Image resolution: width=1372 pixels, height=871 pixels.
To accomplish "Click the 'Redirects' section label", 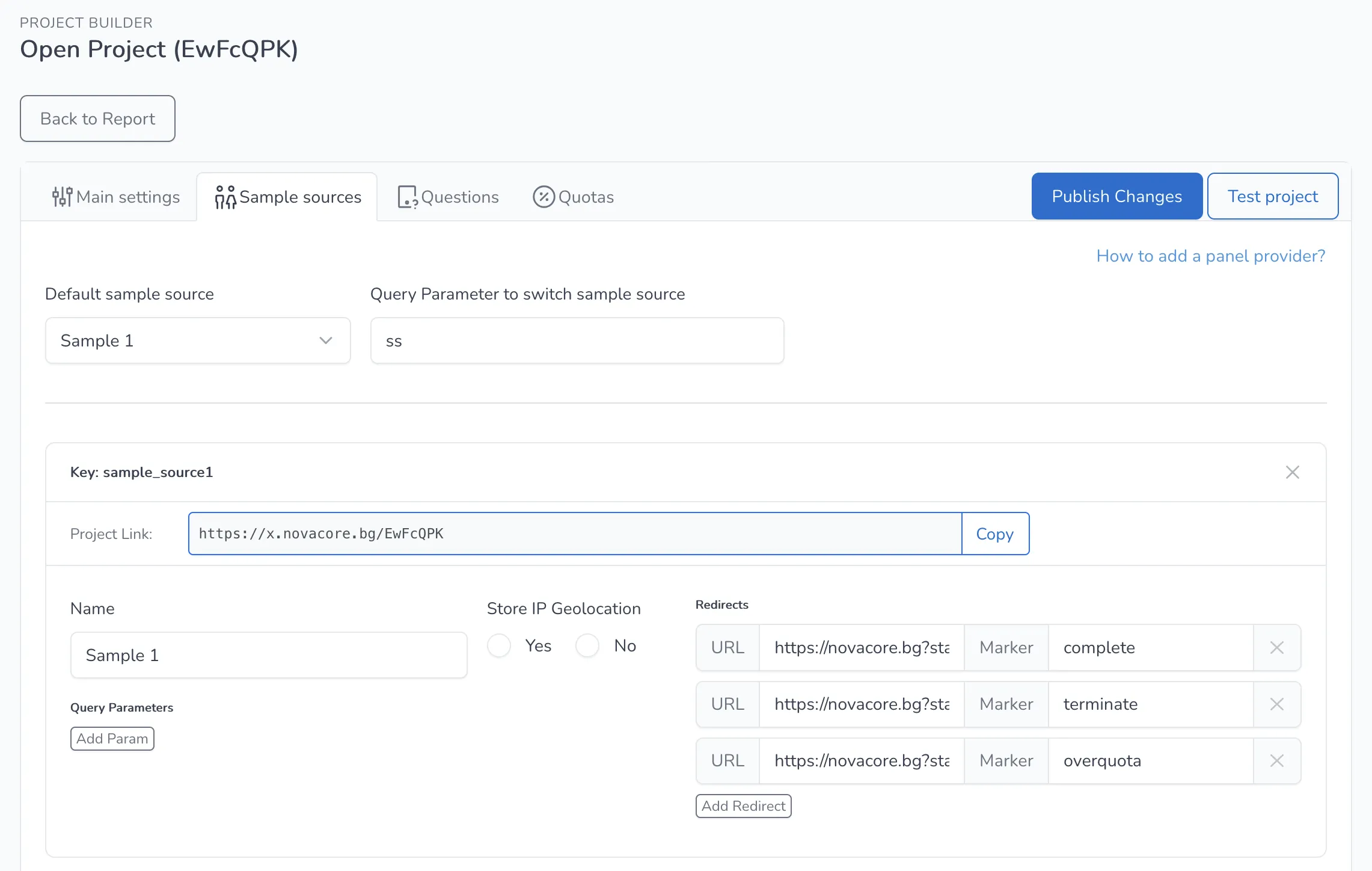I will pyautogui.click(x=722, y=605).
